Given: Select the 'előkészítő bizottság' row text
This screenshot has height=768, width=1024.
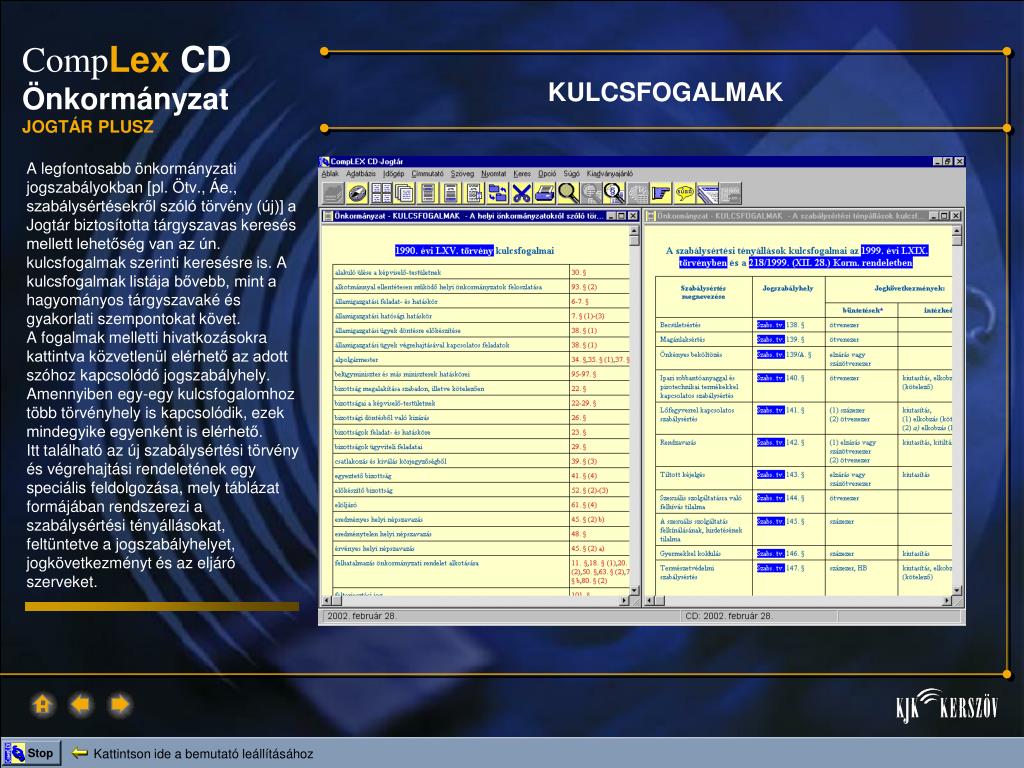Looking at the screenshot, I should coord(364,490).
